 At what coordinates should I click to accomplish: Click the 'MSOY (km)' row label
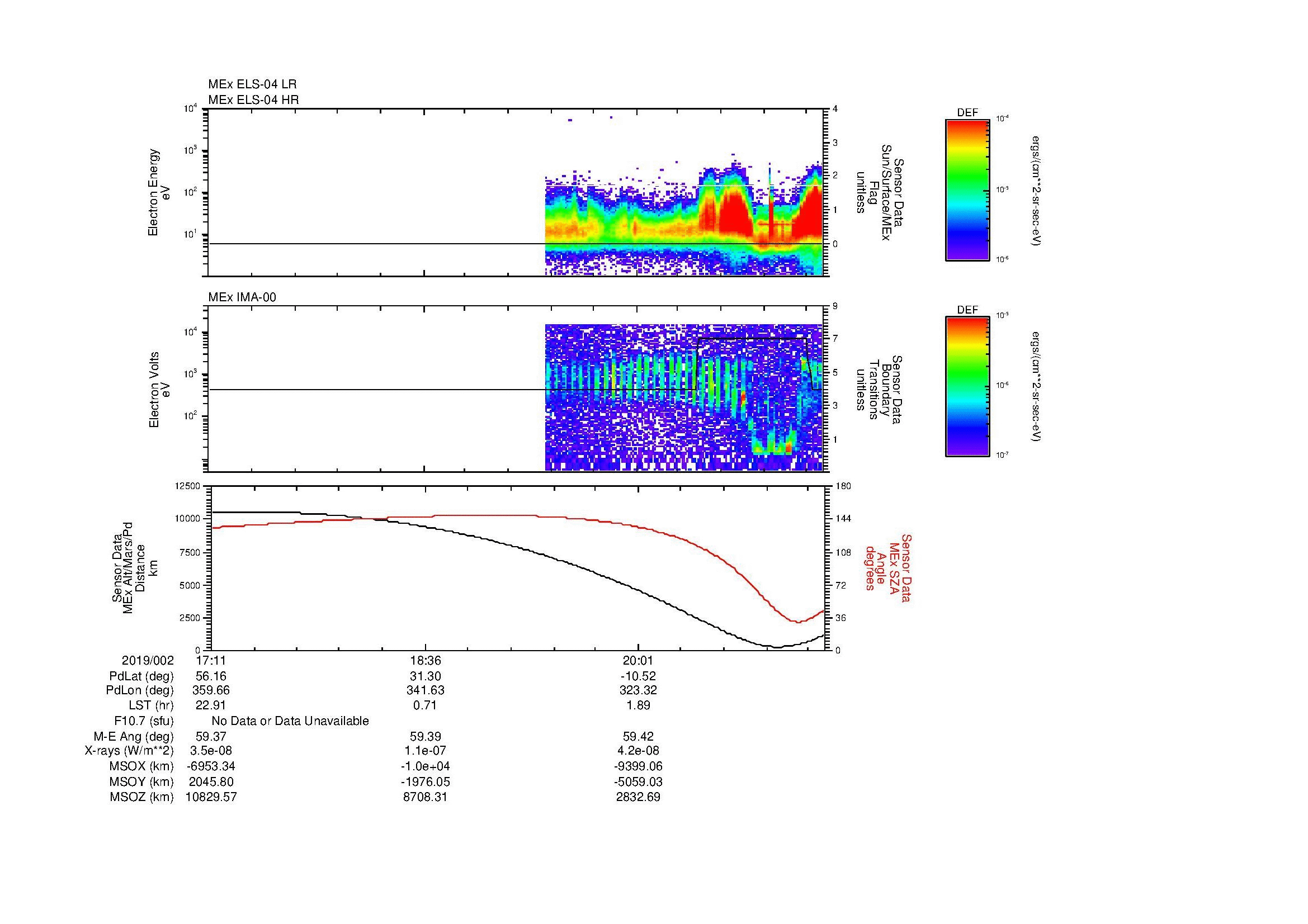coord(141,781)
